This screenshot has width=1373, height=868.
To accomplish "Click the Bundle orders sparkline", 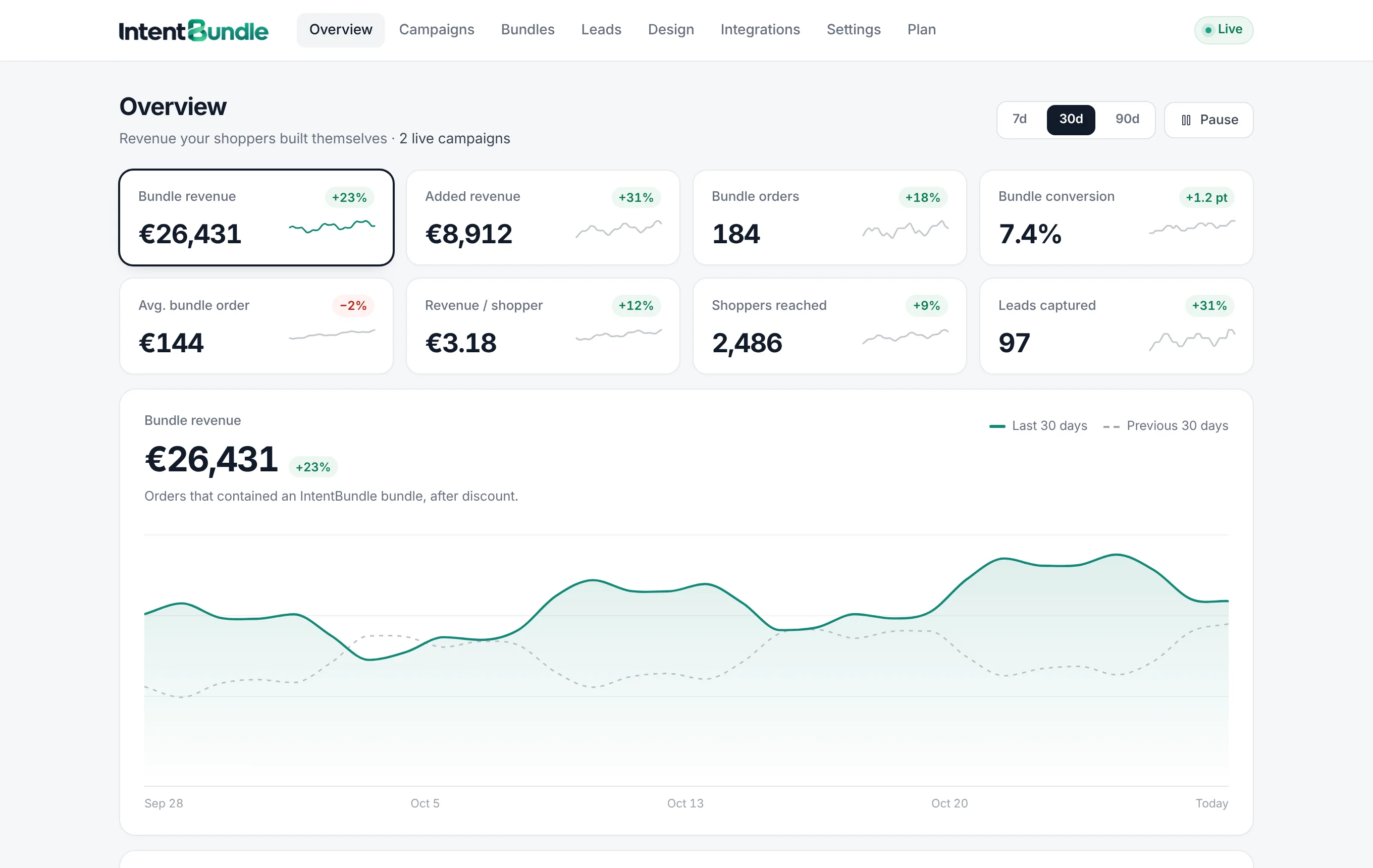I will click(905, 229).
